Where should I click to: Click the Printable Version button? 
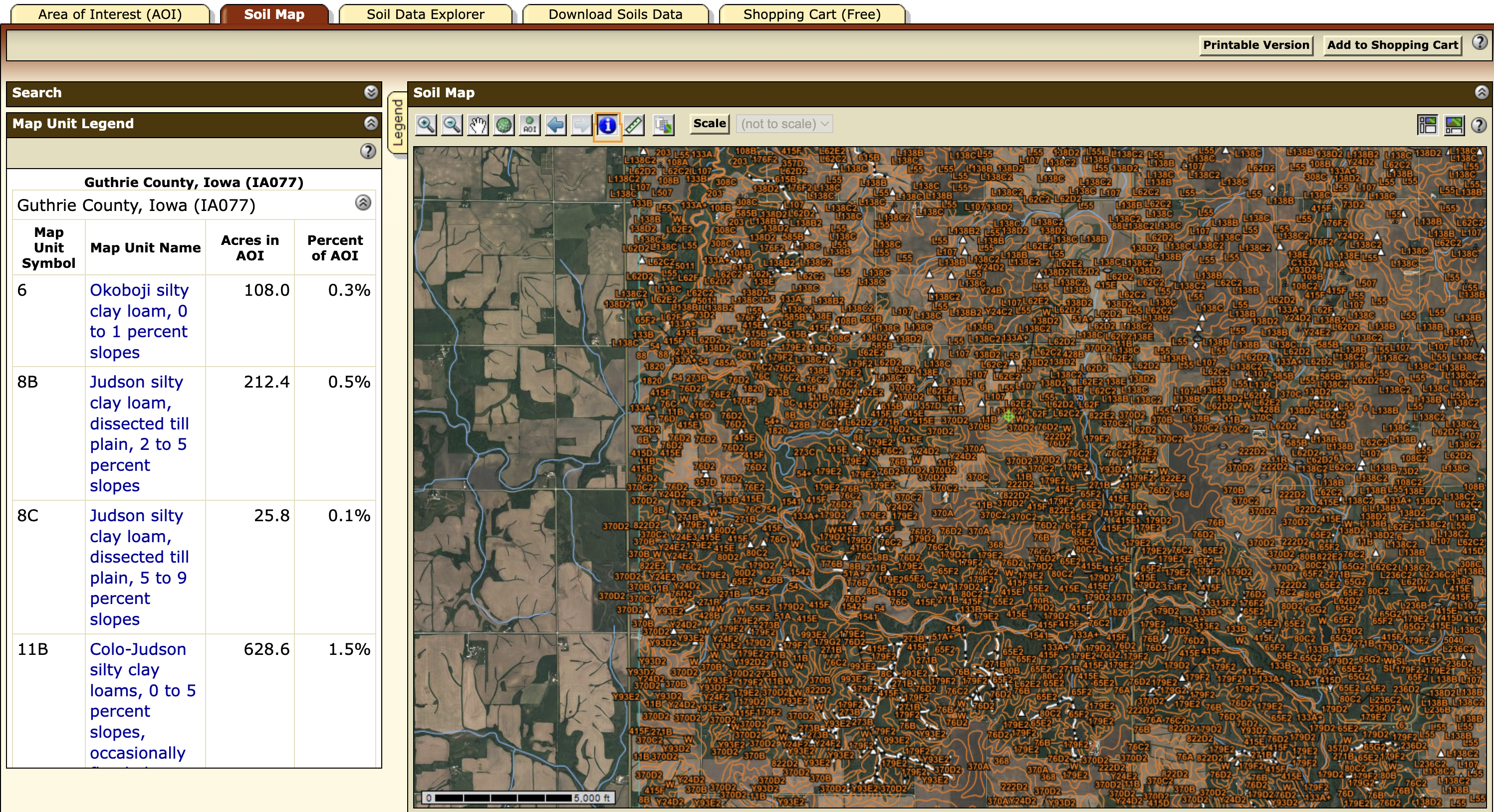point(1255,45)
